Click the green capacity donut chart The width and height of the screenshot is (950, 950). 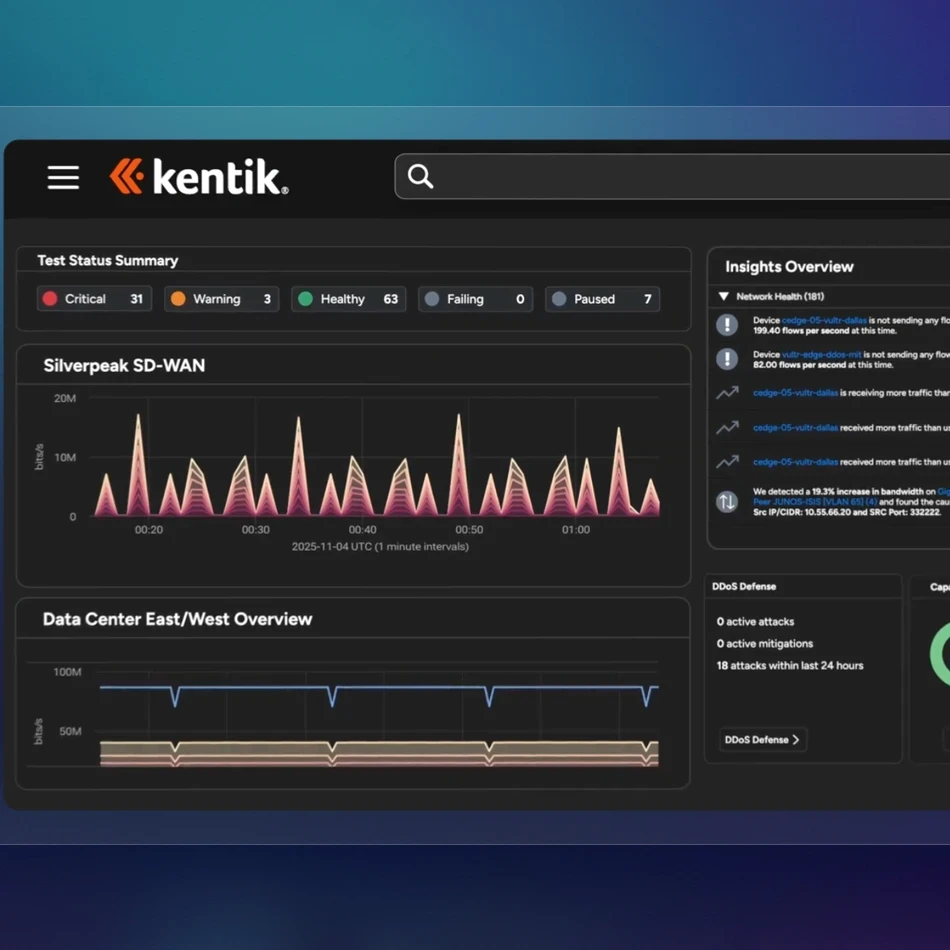(940, 653)
